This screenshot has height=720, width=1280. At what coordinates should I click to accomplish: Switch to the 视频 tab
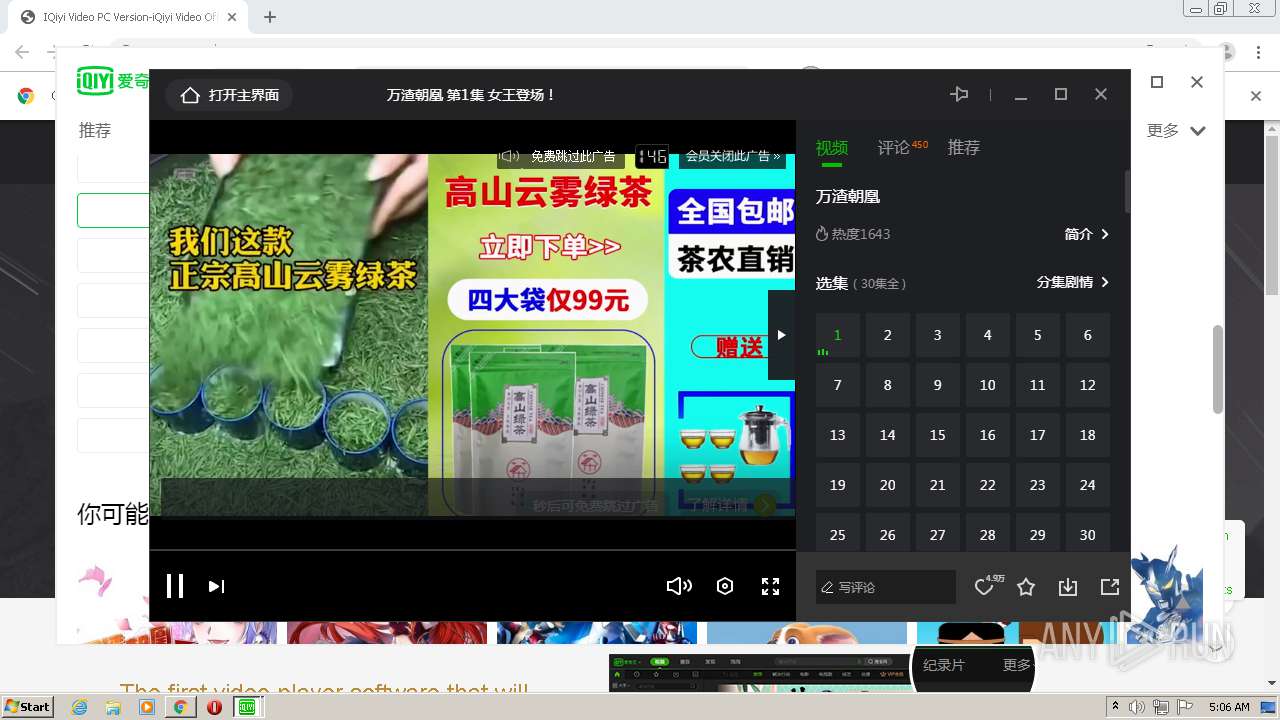coord(832,148)
